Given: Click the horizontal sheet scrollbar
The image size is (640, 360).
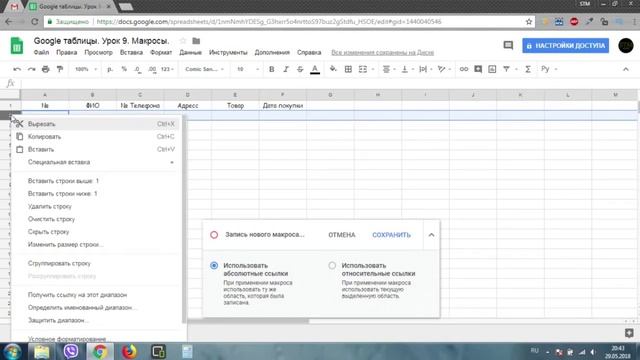Looking at the screenshot, I should (x=248, y=321).
